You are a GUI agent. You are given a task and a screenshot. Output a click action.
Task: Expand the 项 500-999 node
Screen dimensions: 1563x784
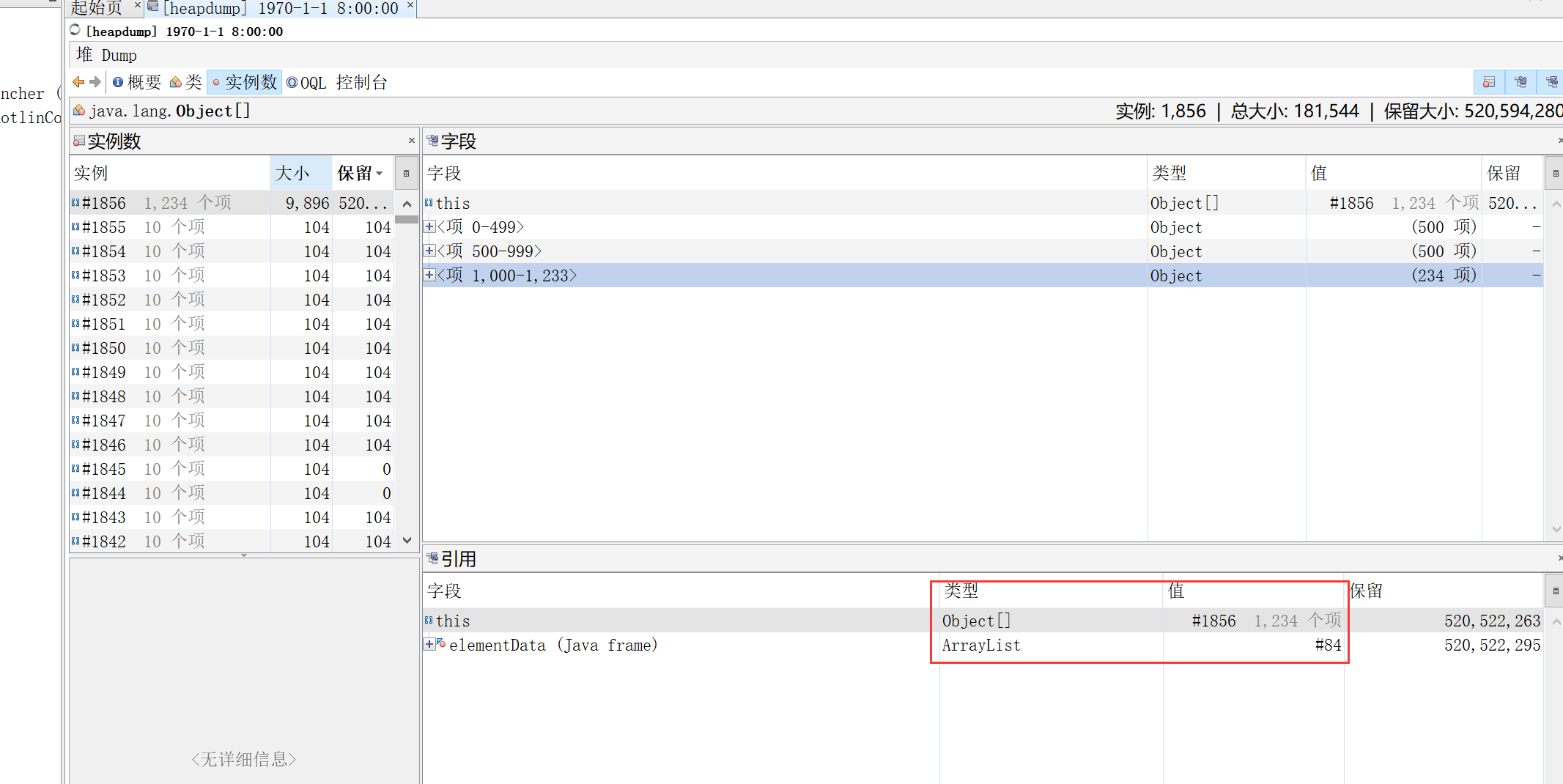pos(430,251)
